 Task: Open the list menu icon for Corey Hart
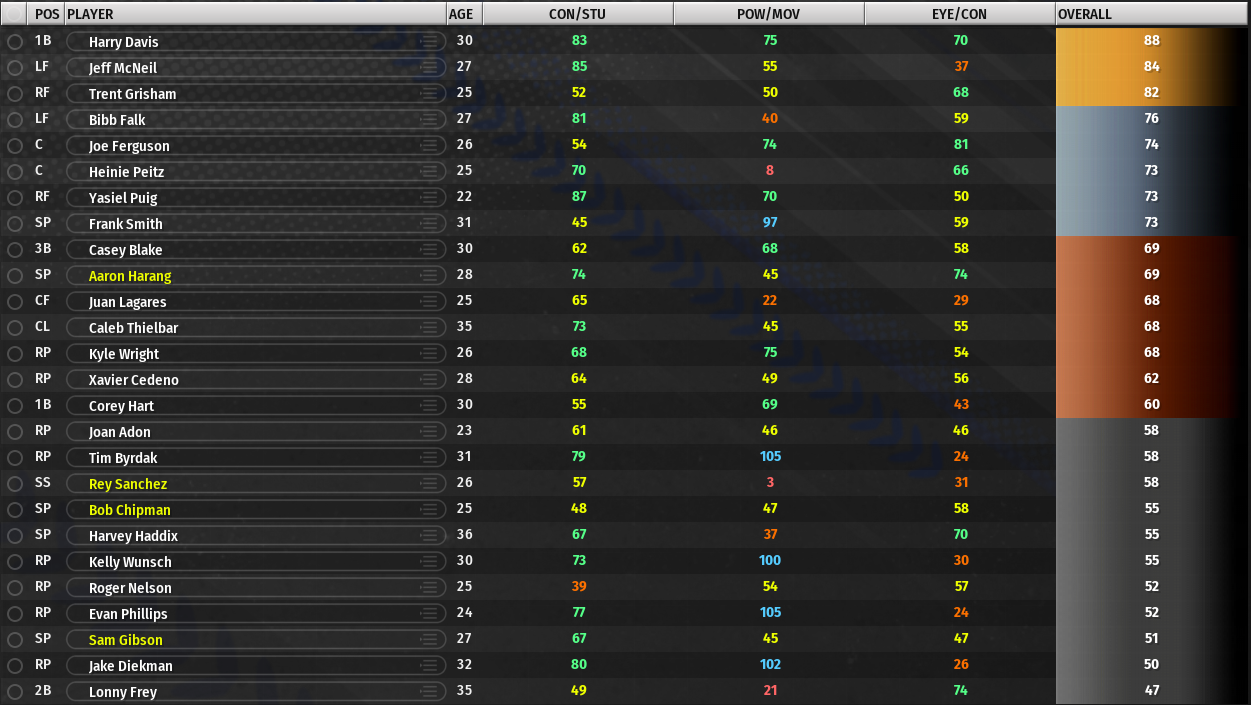(x=430, y=405)
